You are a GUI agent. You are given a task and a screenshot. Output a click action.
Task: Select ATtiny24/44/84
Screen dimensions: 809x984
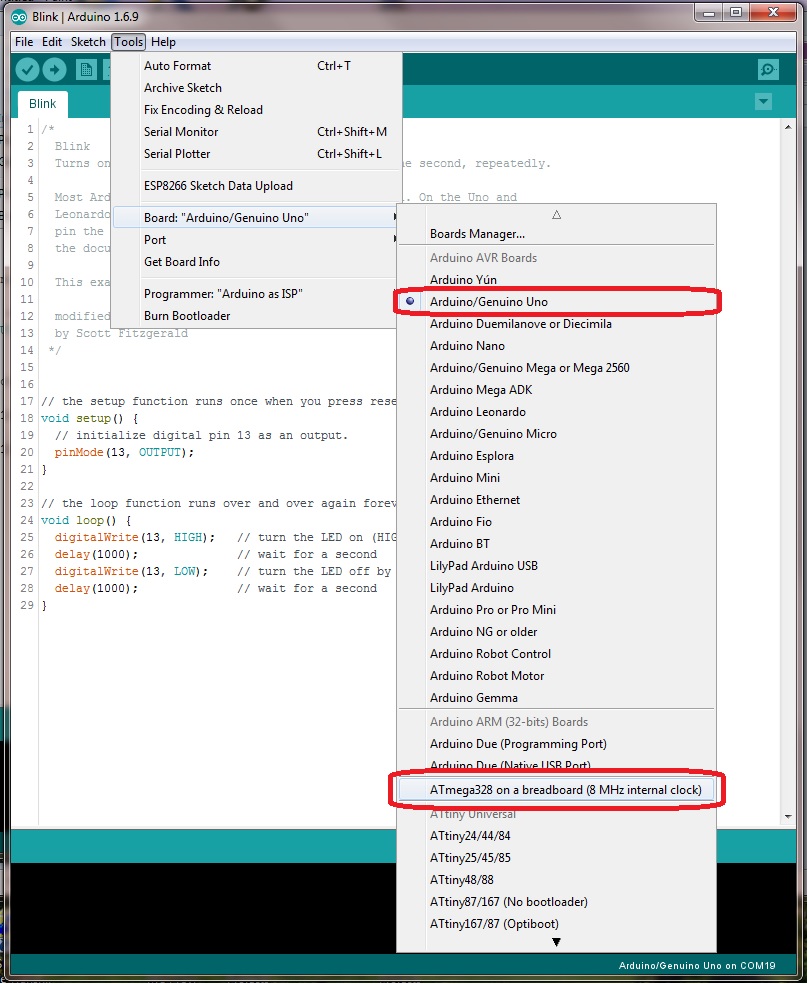pyautogui.click(x=557, y=836)
